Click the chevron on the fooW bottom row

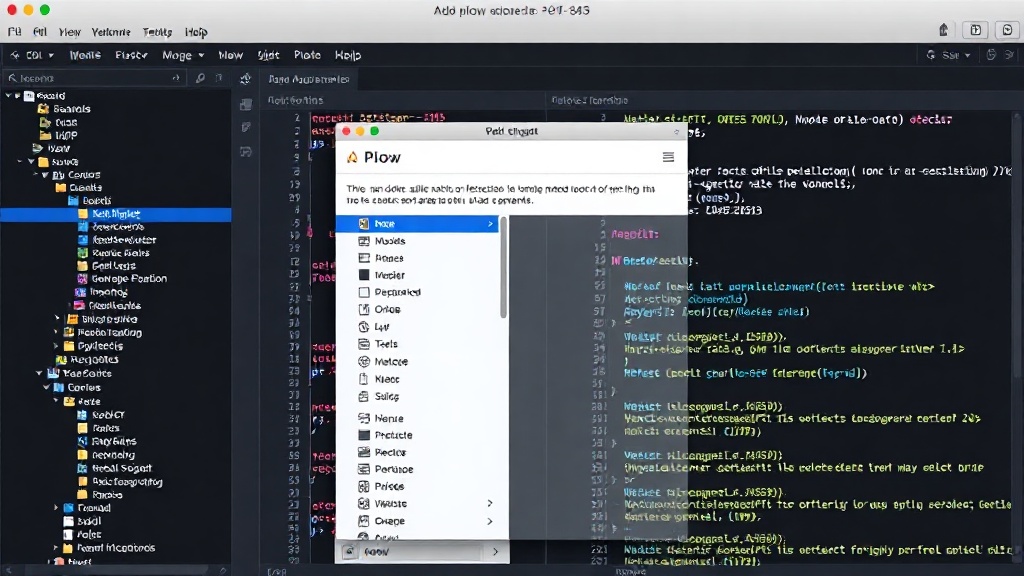tap(496, 552)
